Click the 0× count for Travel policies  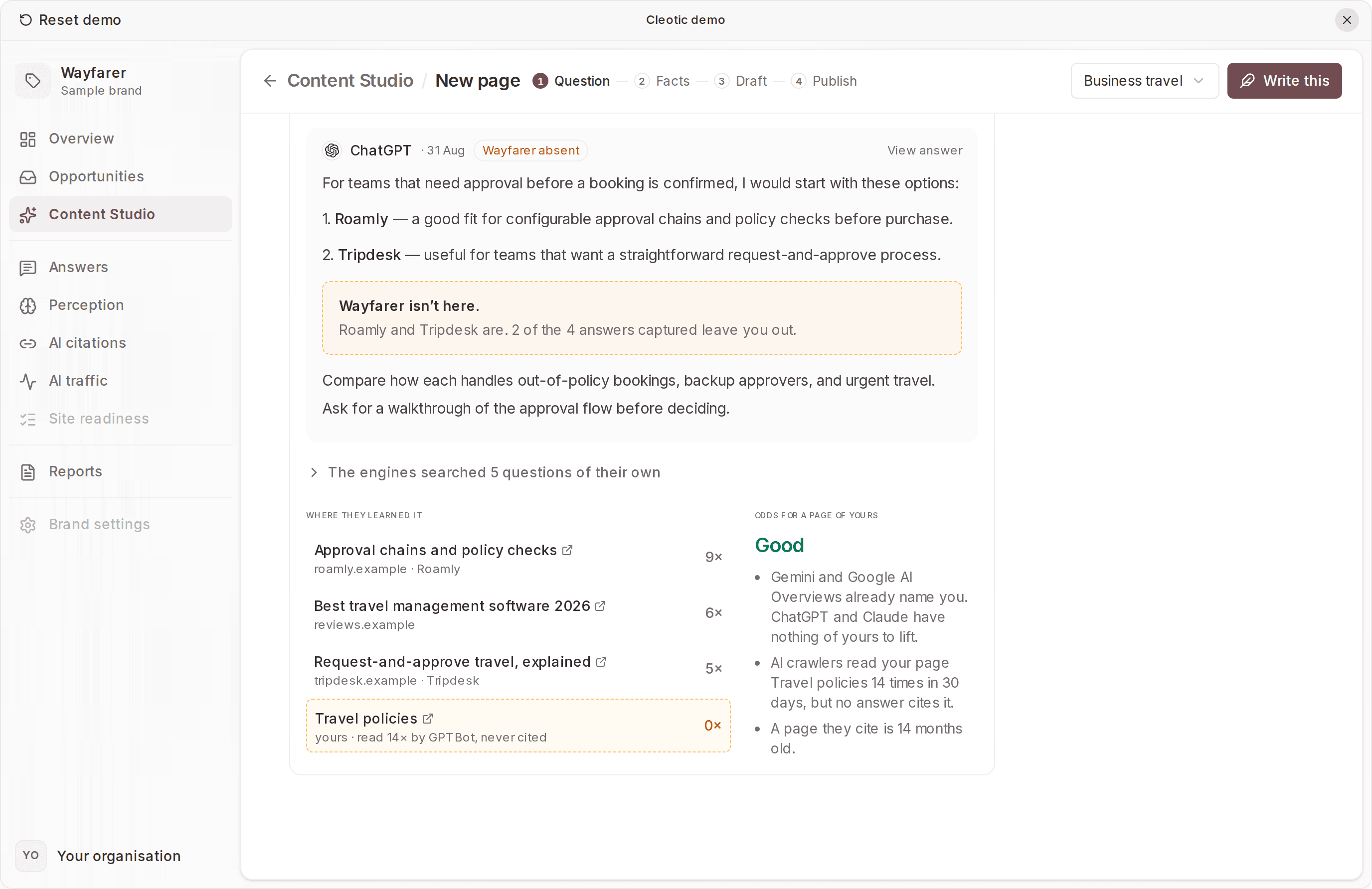[x=712, y=726]
